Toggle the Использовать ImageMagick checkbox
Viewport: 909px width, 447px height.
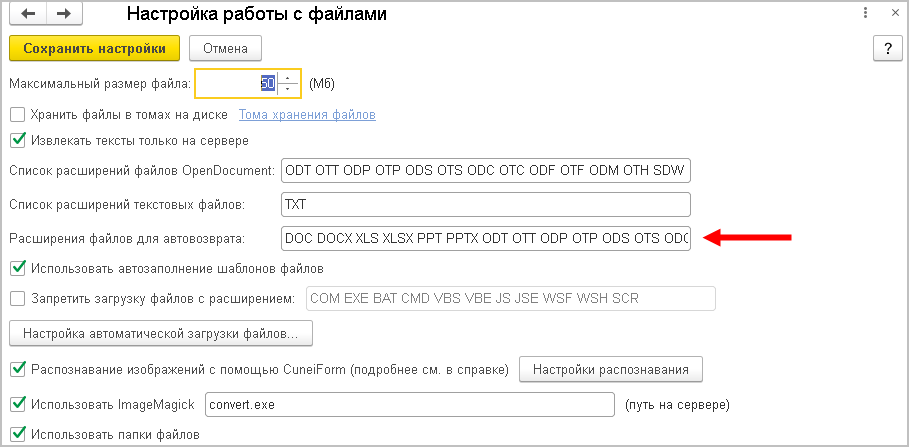click(x=17, y=405)
